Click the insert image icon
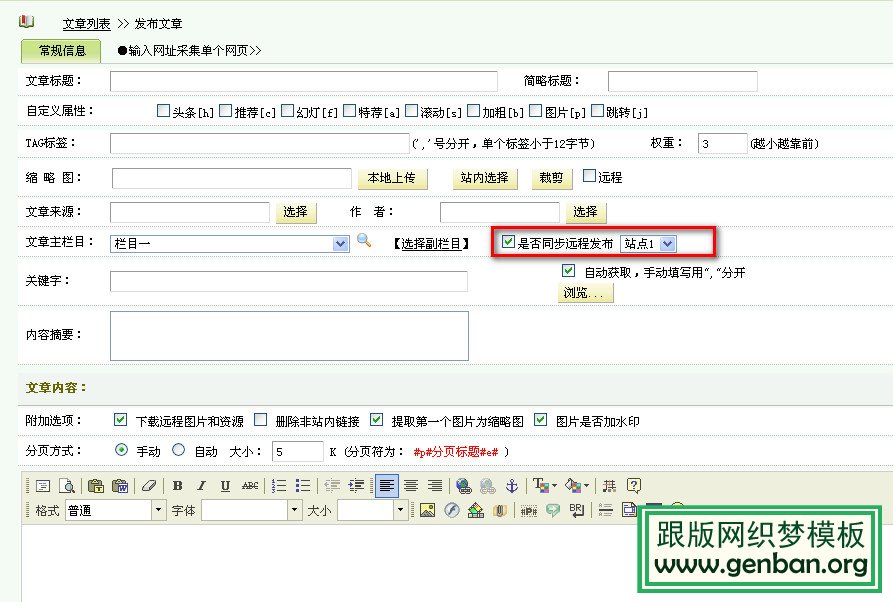Image resolution: width=893 pixels, height=602 pixels. pos(427,510)
